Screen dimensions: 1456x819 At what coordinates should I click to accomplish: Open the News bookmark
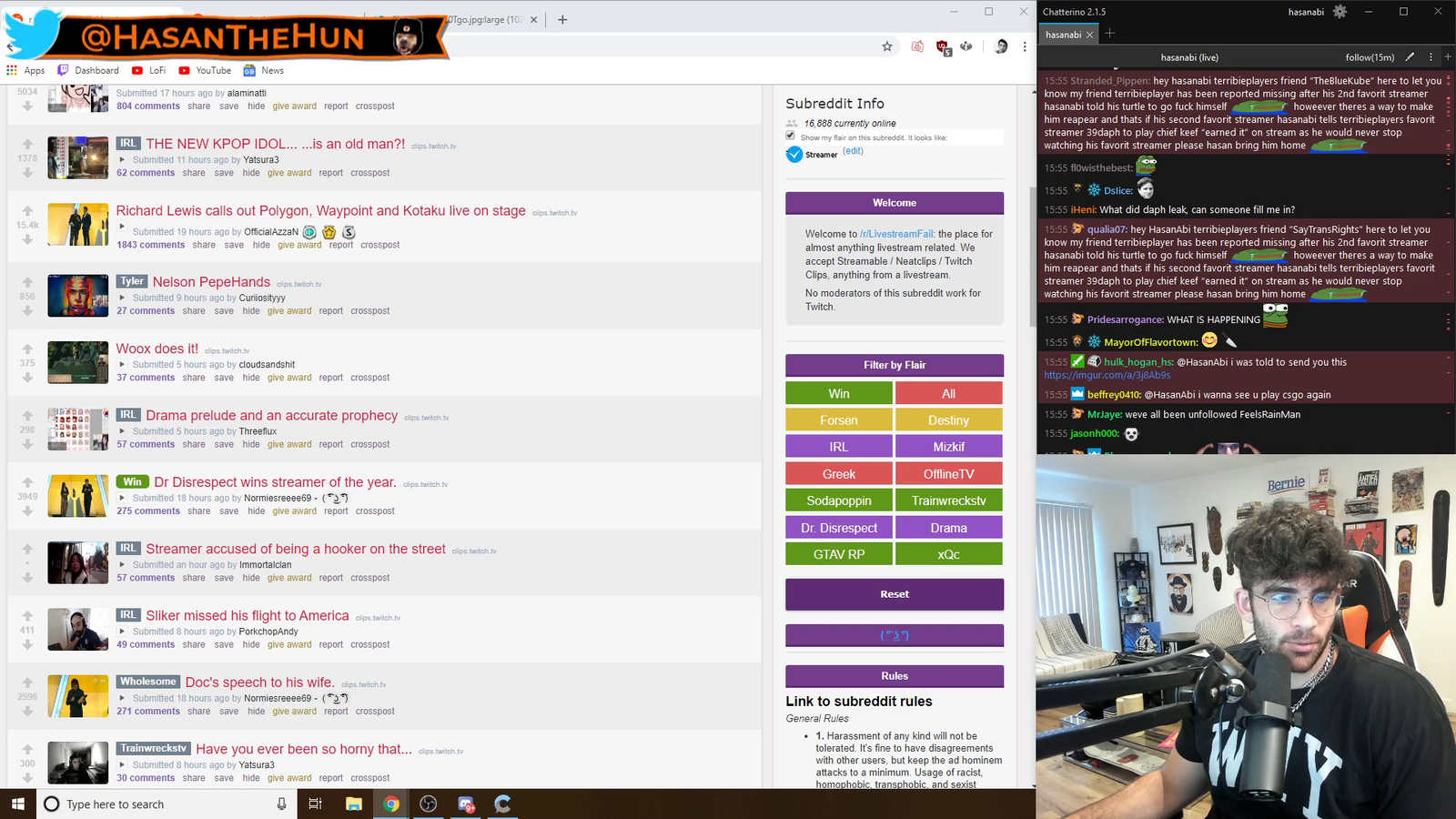264,70
